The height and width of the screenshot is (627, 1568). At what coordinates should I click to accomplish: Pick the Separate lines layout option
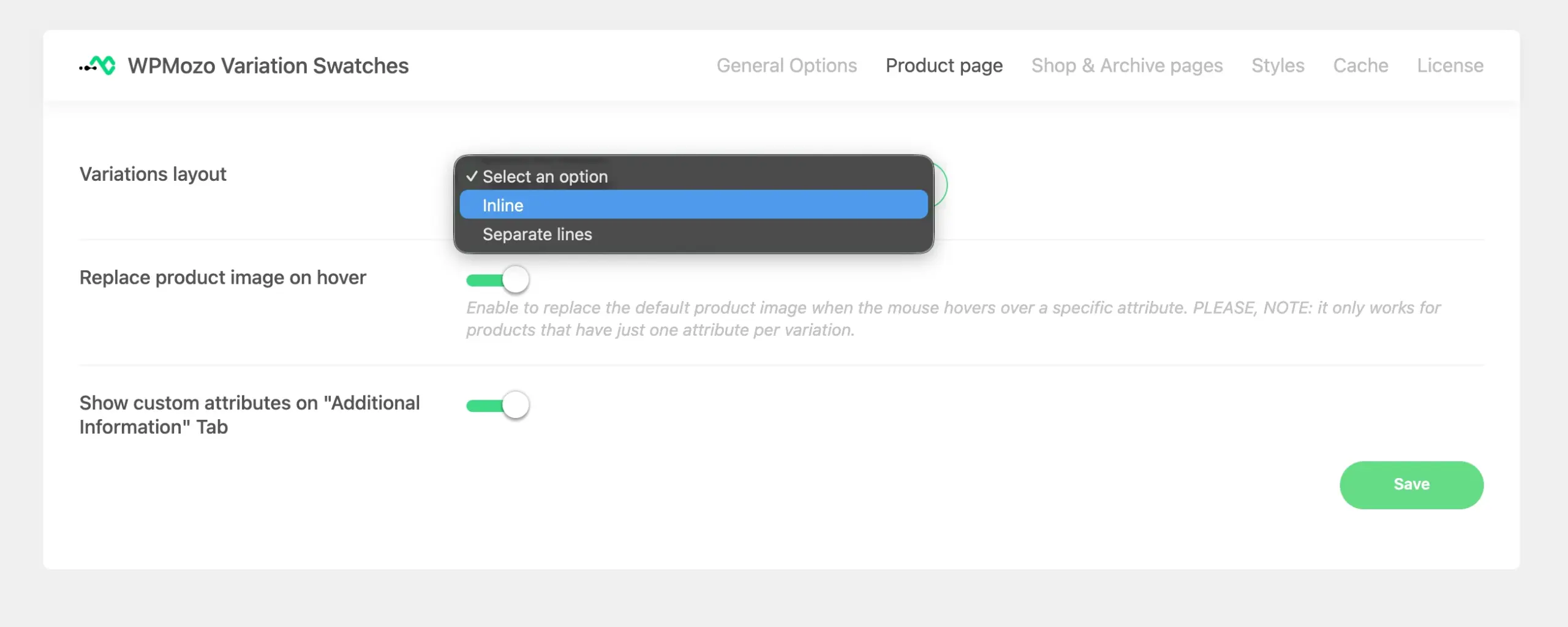[x=693, y=234]
